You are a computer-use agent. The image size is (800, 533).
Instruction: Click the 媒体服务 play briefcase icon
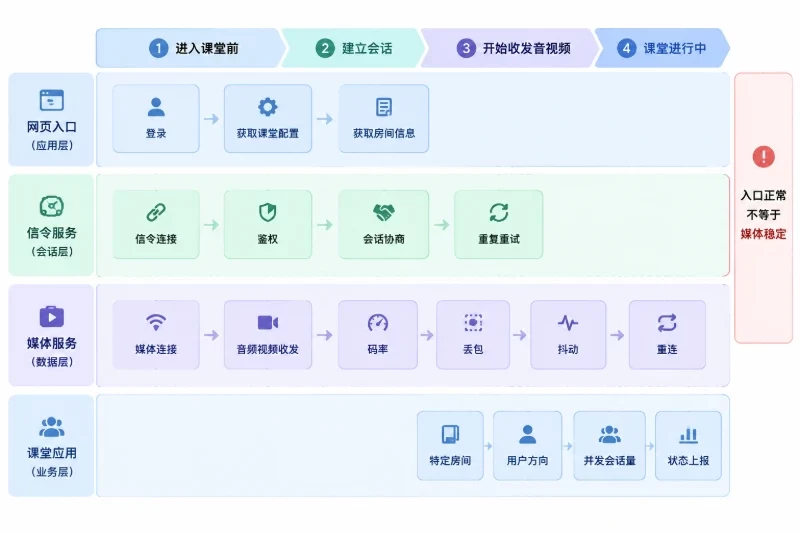tap(52, 316)
